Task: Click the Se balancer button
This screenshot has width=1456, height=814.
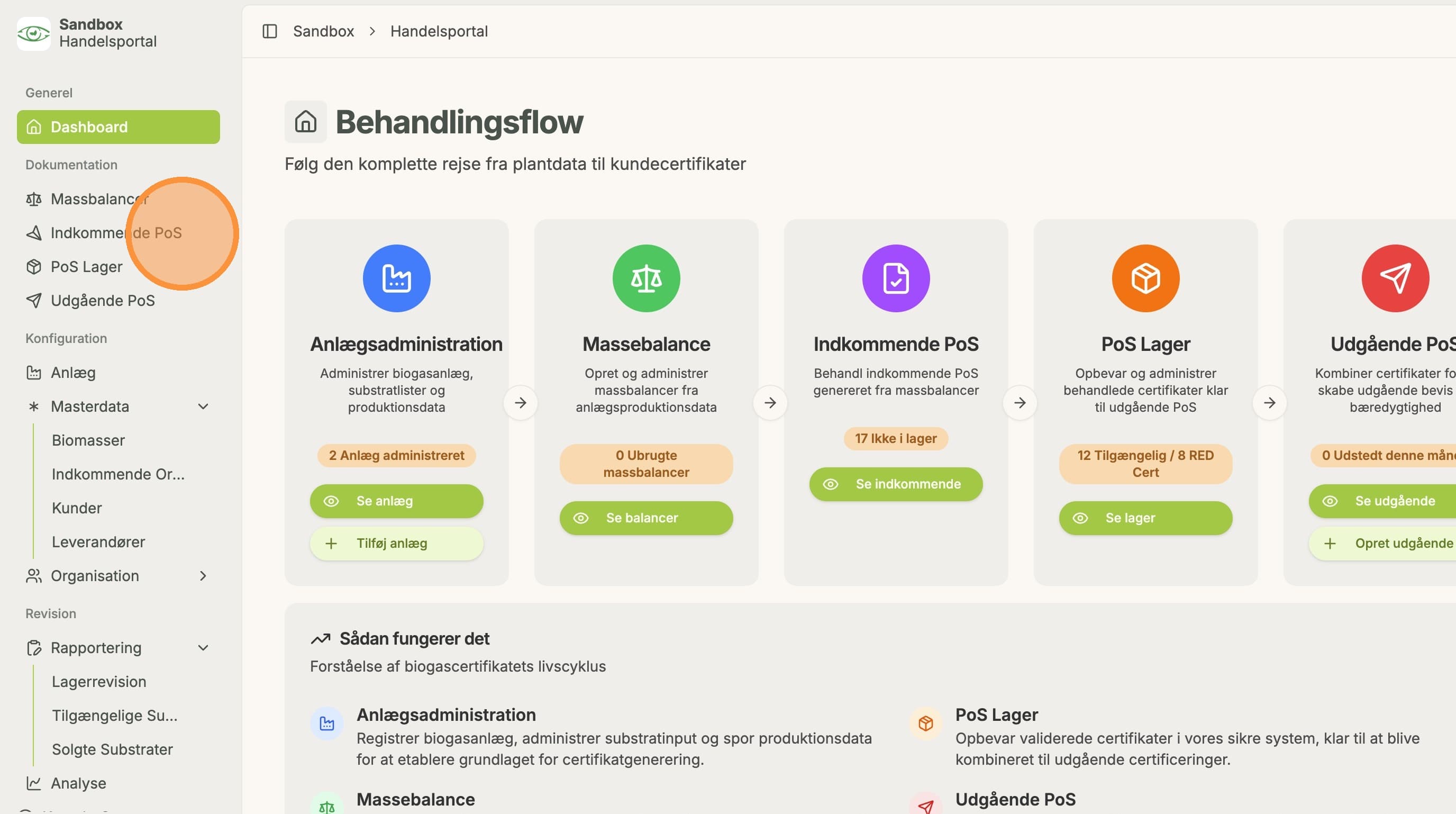Action: pos(646,518)
